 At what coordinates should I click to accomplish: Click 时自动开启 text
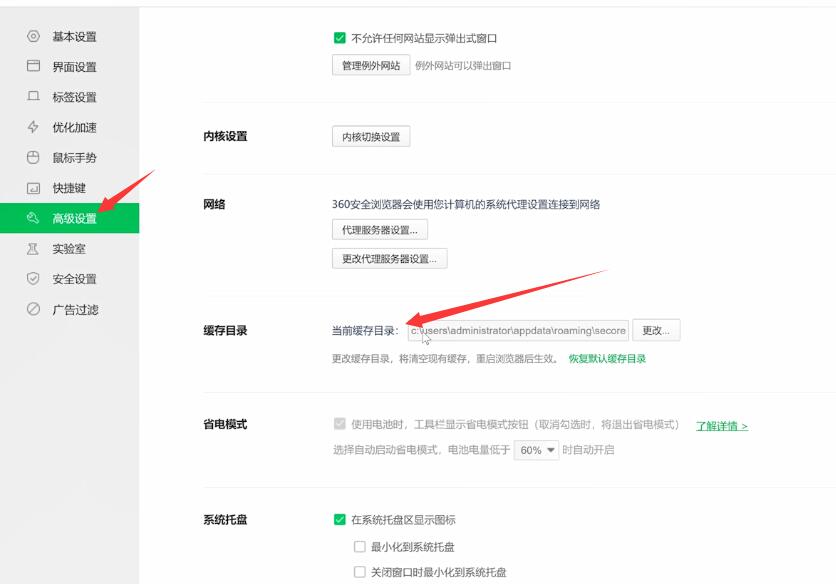point(588,450)
